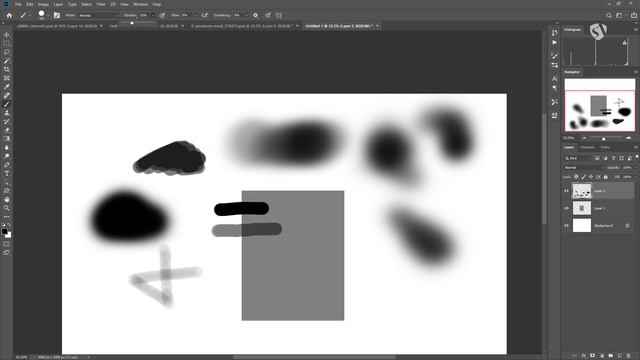Screen dimensions: 640x360
Task: Open the Edit Toolbar ellipsis menu
Action: tap(7, 217)
